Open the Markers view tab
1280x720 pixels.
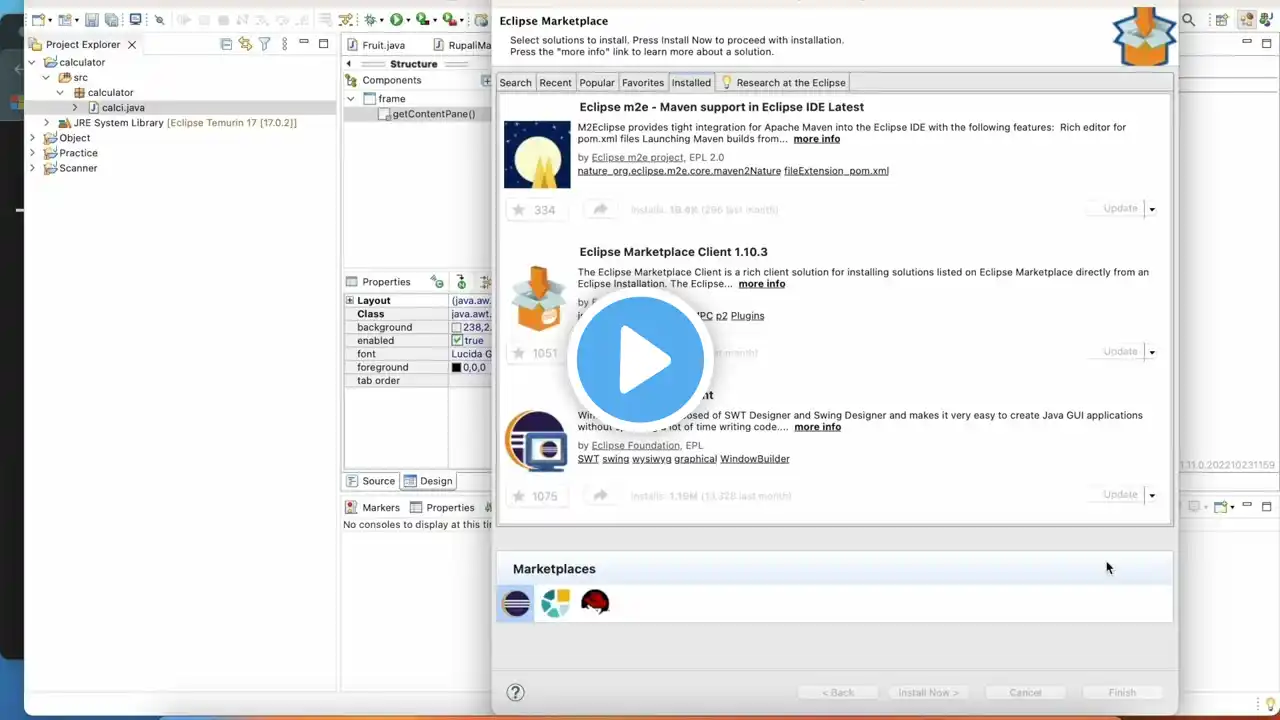[373, 507]
